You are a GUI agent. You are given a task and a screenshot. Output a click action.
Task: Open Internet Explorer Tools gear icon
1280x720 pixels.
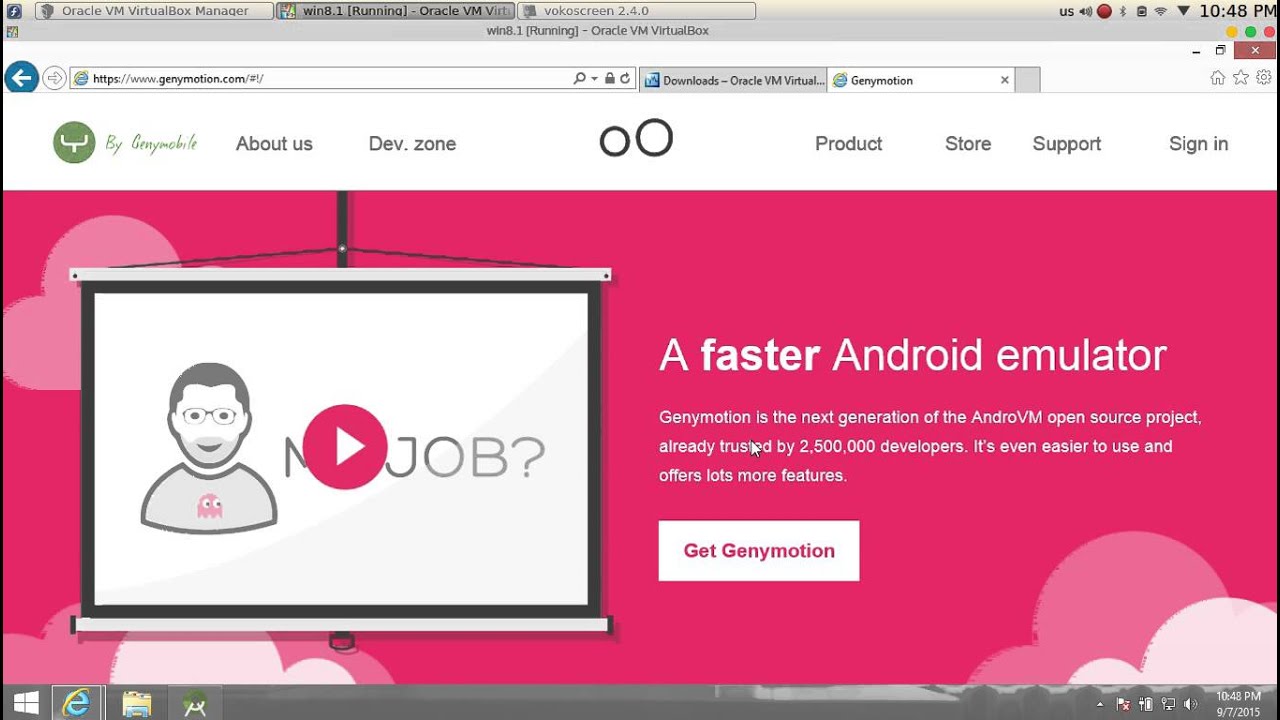(x=1263, y=77)
